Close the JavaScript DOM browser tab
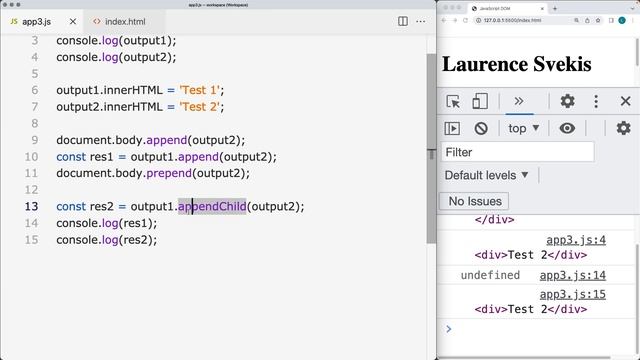Viewport: 640px width, 360px height. pyautogui.click(x=542, y=8)
